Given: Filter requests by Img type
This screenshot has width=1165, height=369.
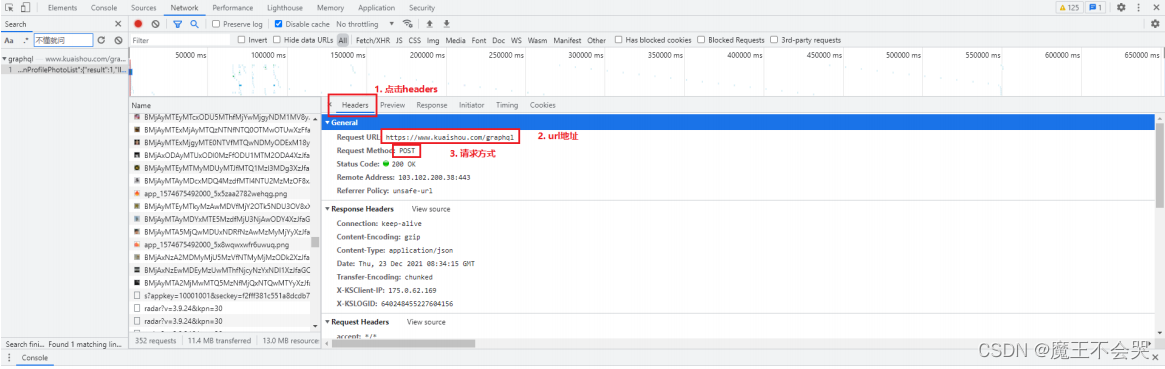Looking at the screenshot, I should coord(433,40).
